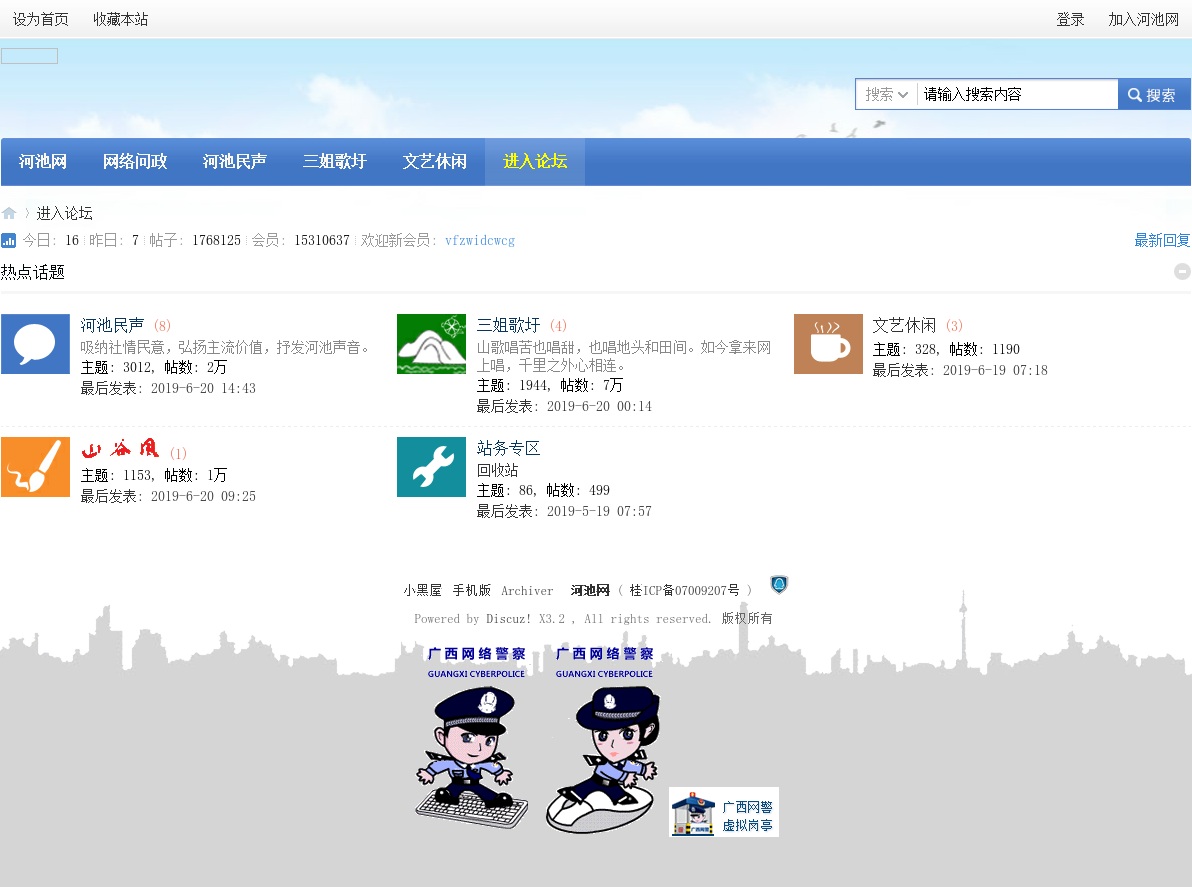Image resolution: width=1192 pixels, height=887 pixels.
Task: Click the 山谷风 paintbrush forum icon
Action: click(35, 467)
